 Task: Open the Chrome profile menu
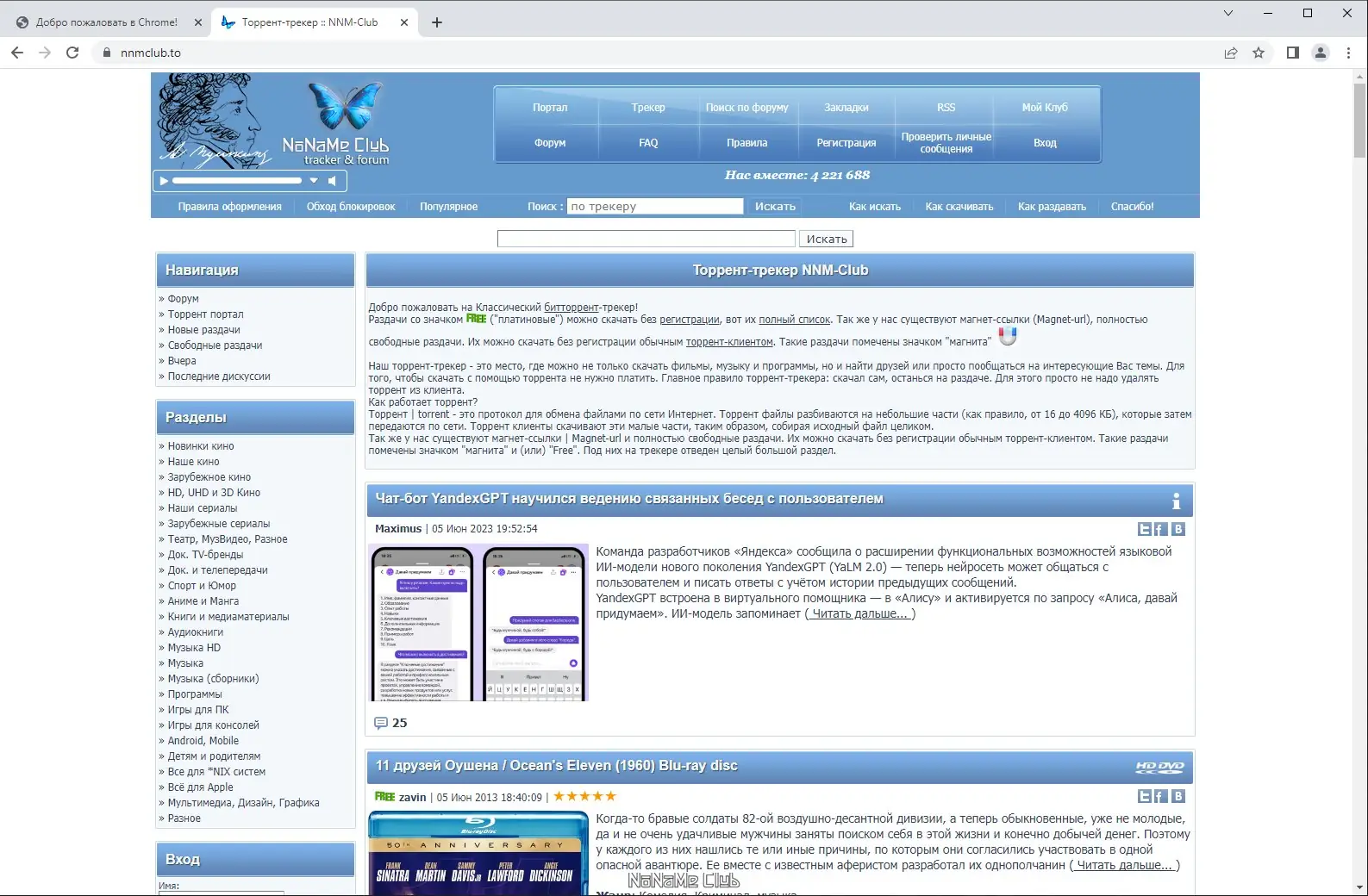(1321, 53)
